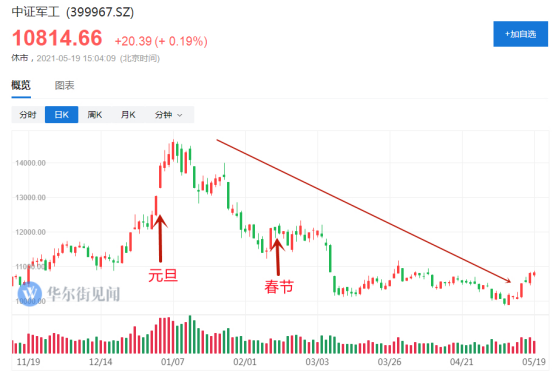Click the 03/03 date axis label
Screen dimensions: 553x374
click(317, 362)
